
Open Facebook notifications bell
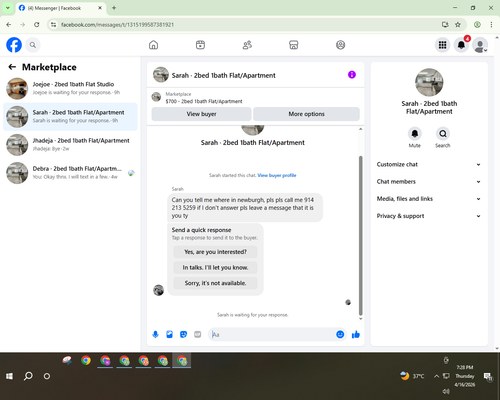461,45
